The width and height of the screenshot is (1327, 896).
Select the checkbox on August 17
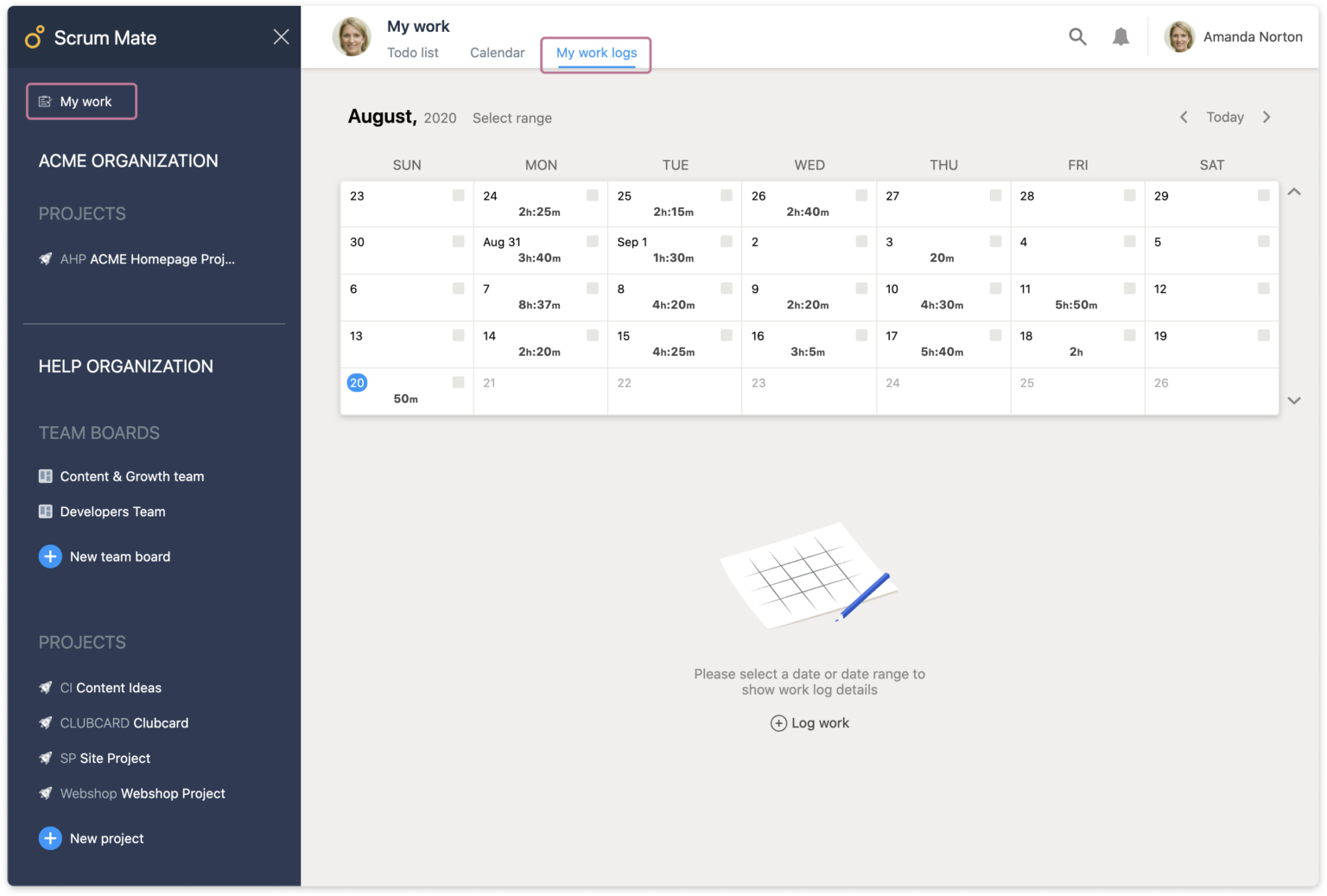[x=995, y=335]
